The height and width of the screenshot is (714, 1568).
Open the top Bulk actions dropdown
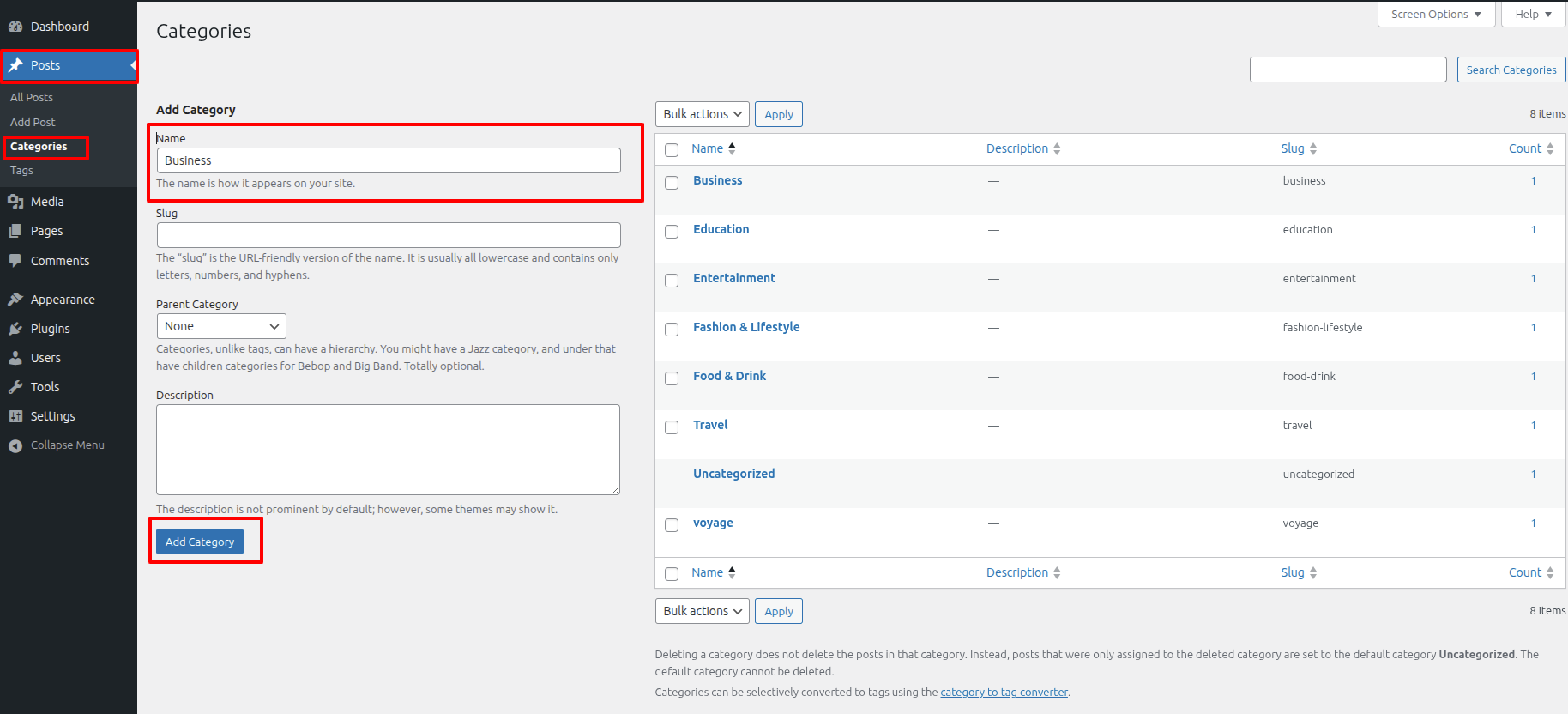(702, 114)
